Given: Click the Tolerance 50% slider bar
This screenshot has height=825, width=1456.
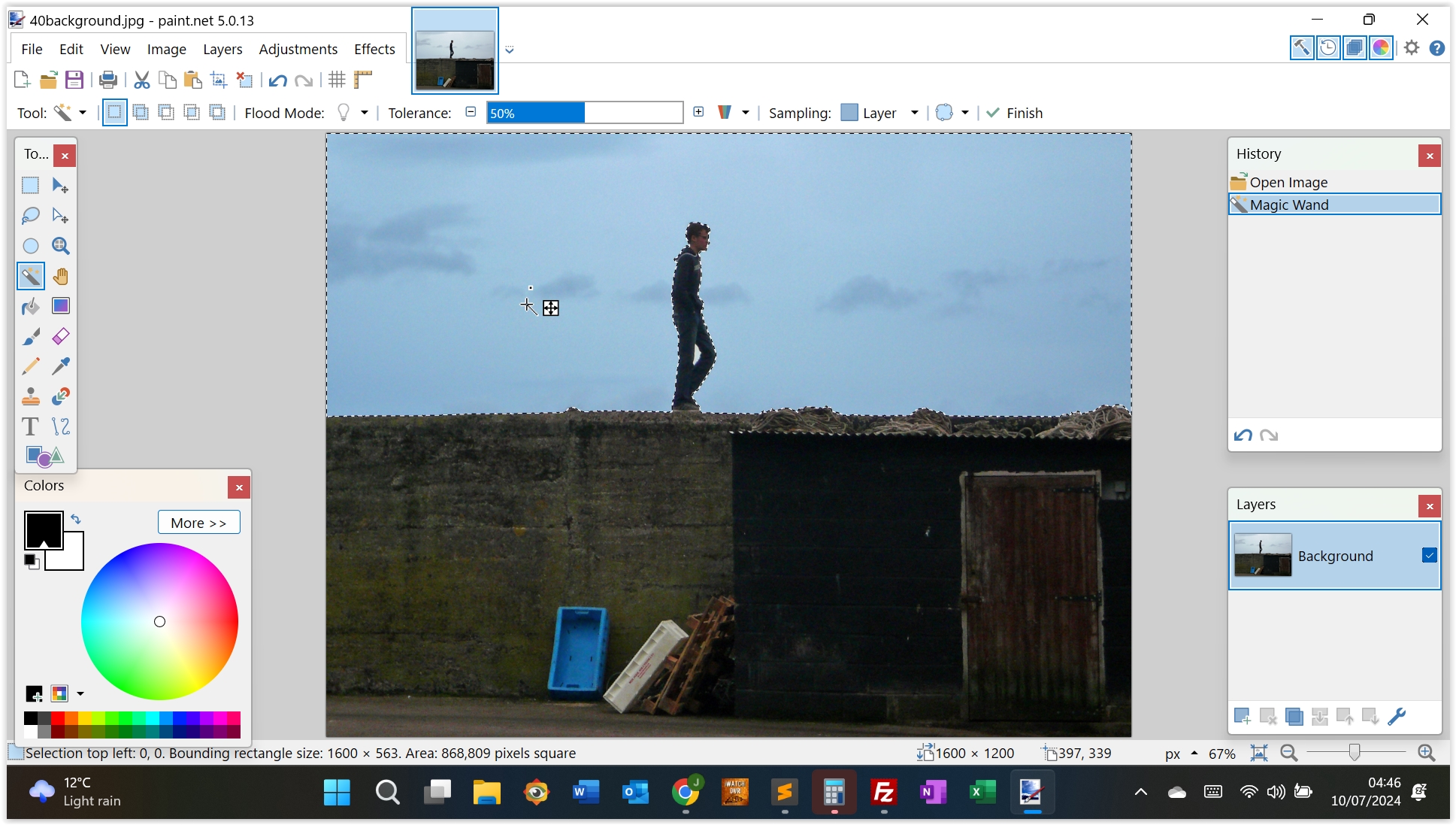Looking at the screenshot, I should (x=584, y=113).
